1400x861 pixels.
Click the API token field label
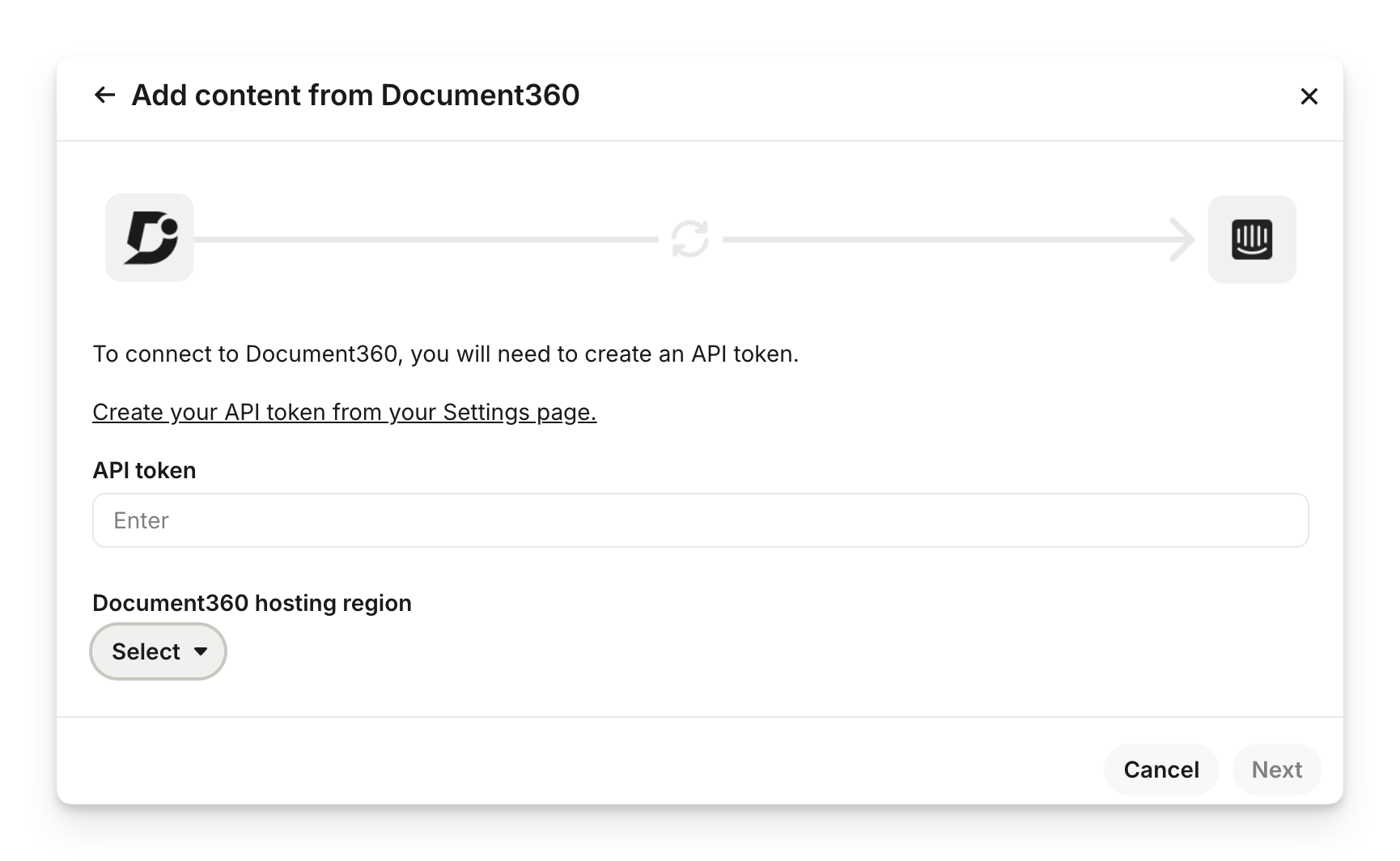[x=144, y=470]
